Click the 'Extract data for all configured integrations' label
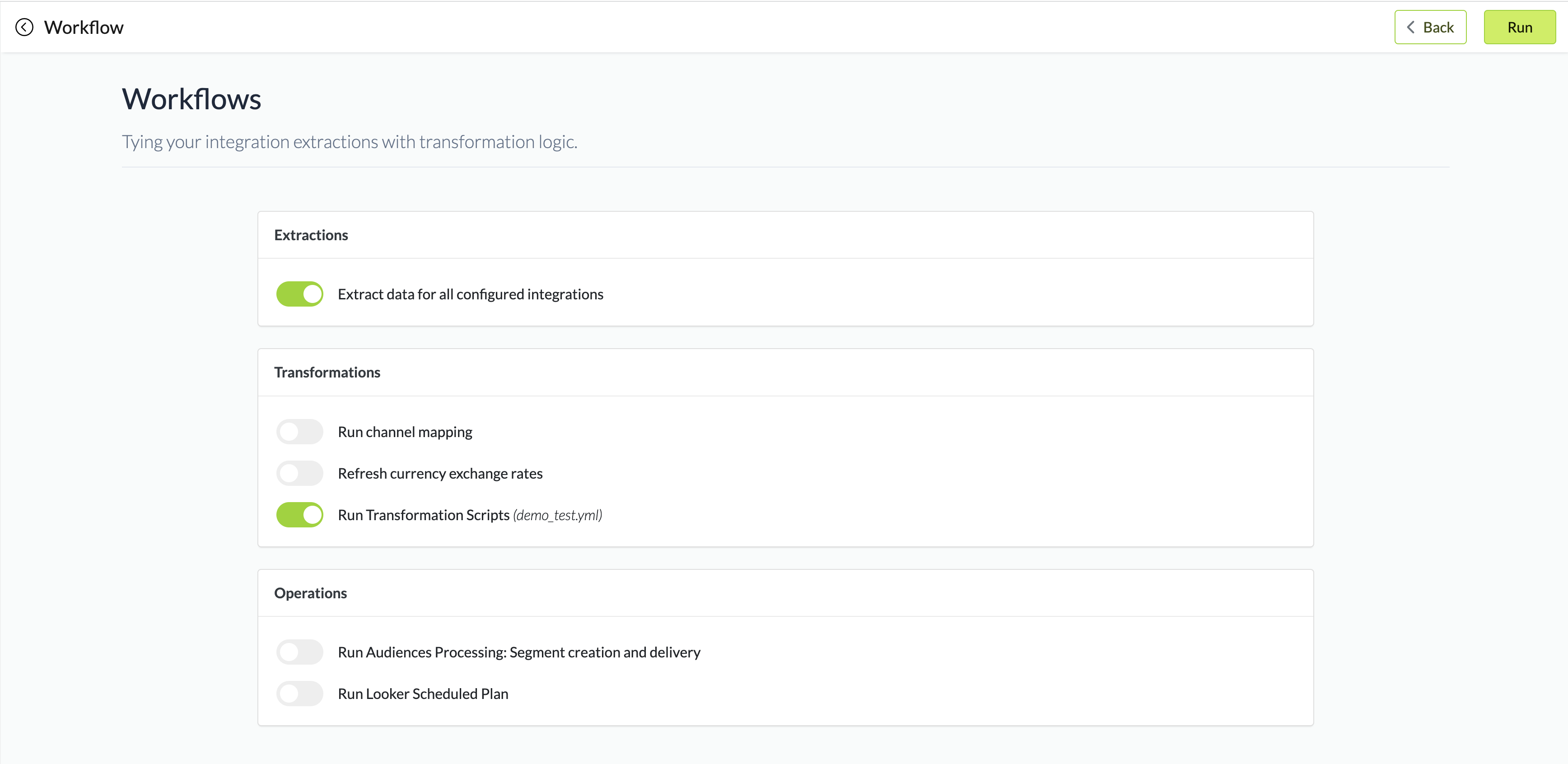The image size is (1568, 764). (x=470, y=295)
